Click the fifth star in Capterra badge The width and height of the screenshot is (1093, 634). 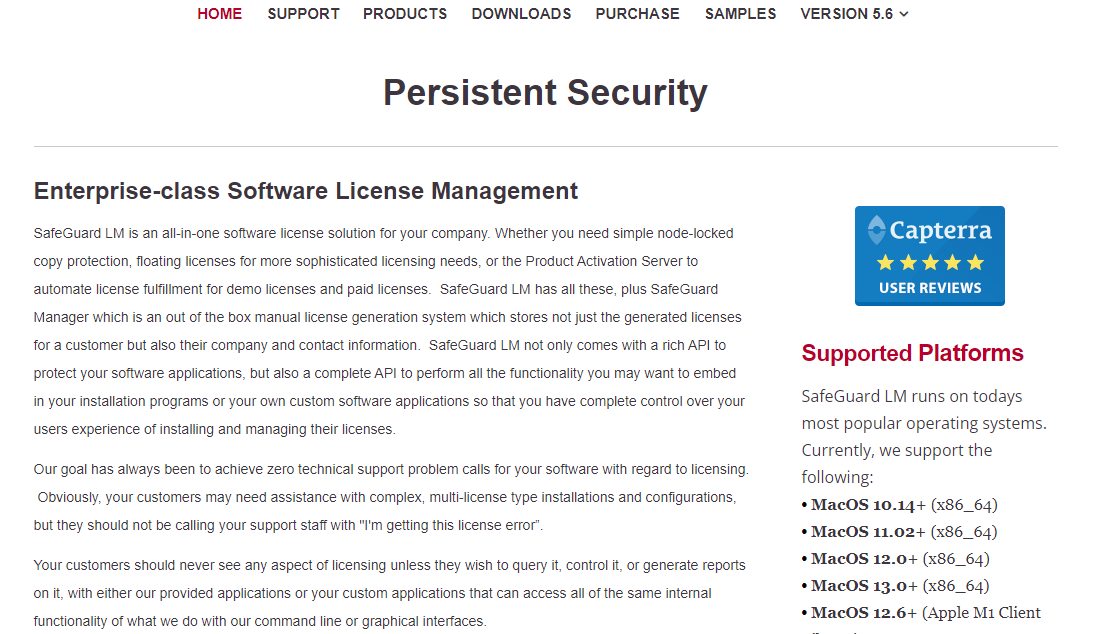click(975, 263)
